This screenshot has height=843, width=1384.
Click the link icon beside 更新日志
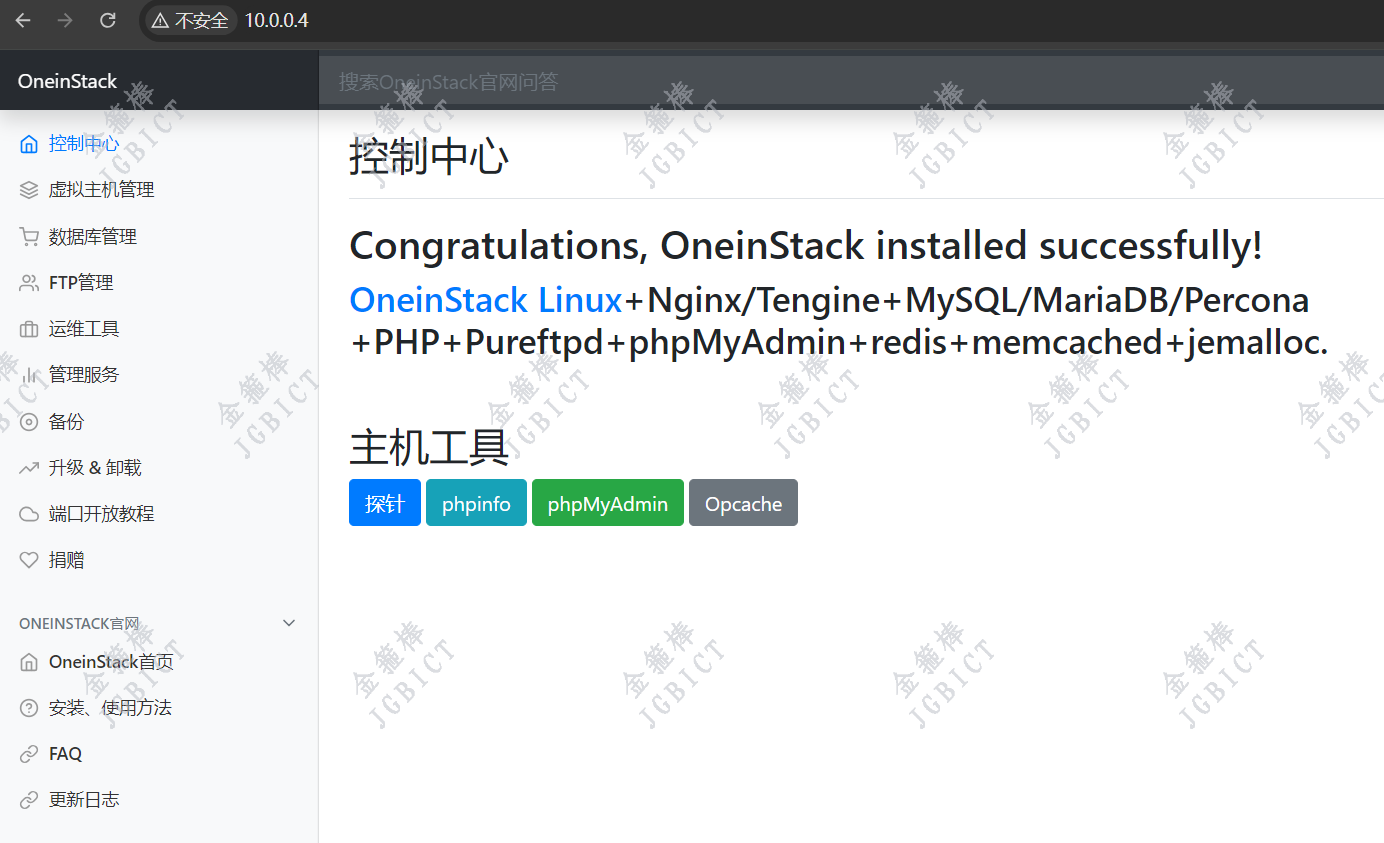tap(29, 800)
